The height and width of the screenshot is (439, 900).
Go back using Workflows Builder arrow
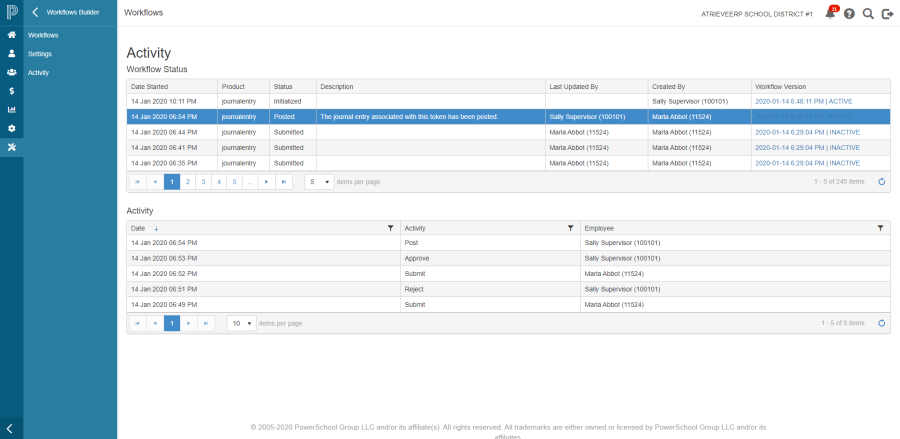point(35,13)
